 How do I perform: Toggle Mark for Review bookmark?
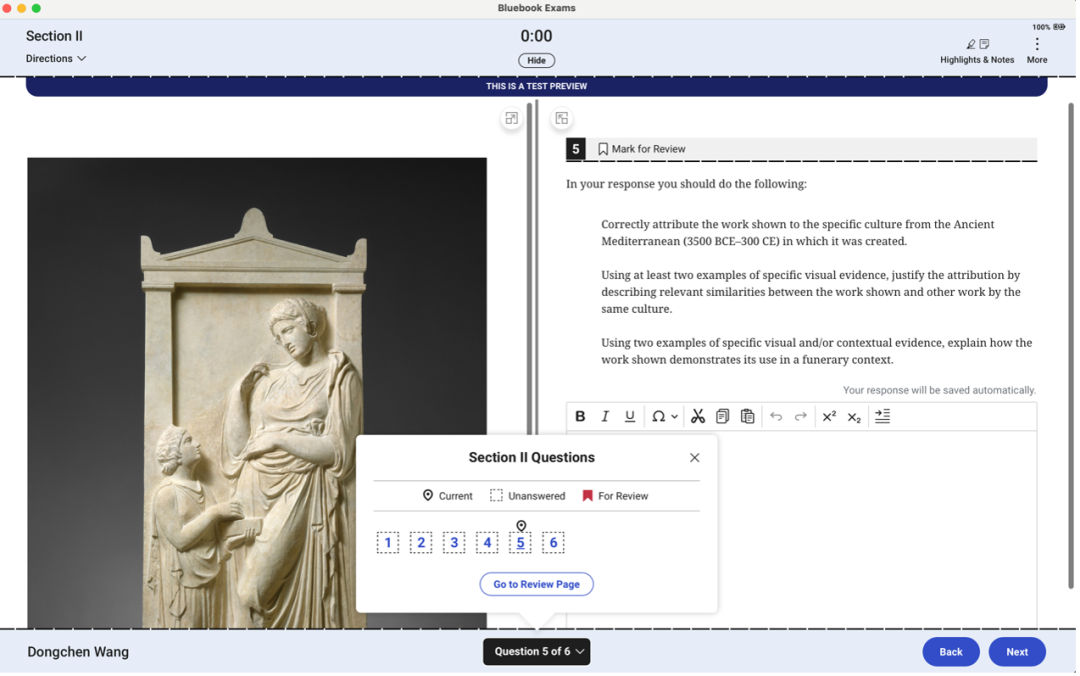pos(641,149)
